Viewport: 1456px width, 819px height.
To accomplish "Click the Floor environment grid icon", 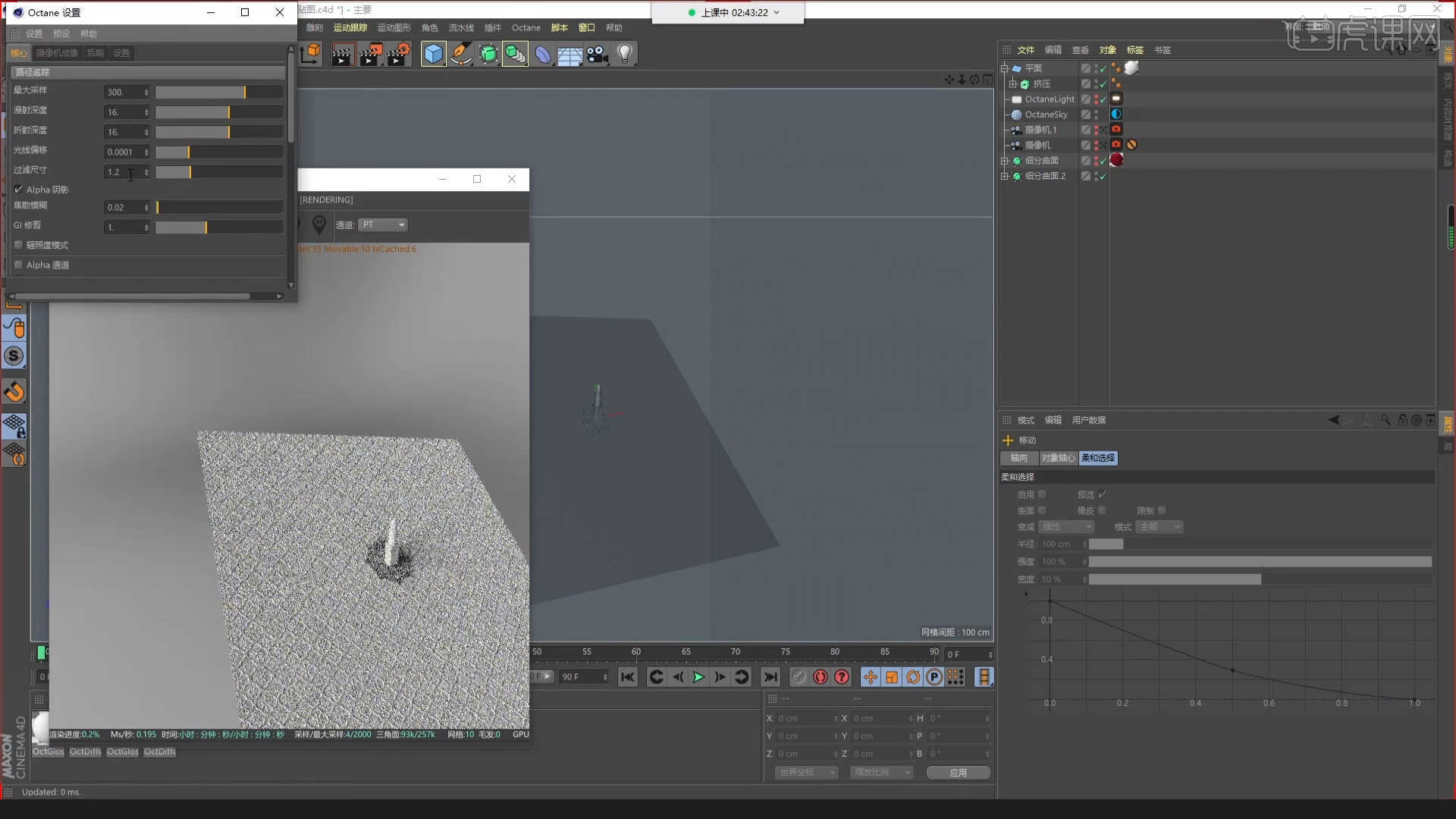I will pos(570,55).
